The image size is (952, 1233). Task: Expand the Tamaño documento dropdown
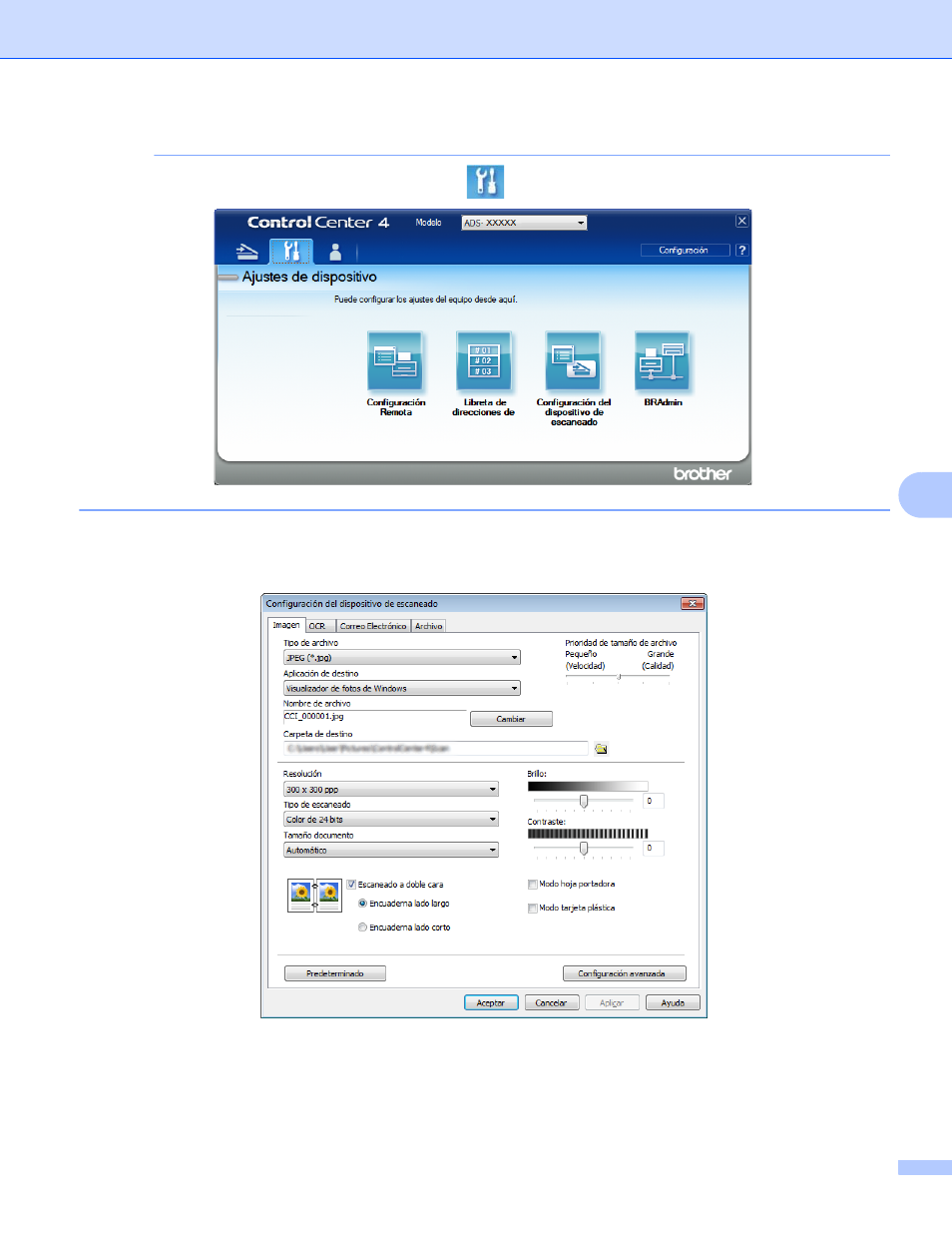coord(391,851)
